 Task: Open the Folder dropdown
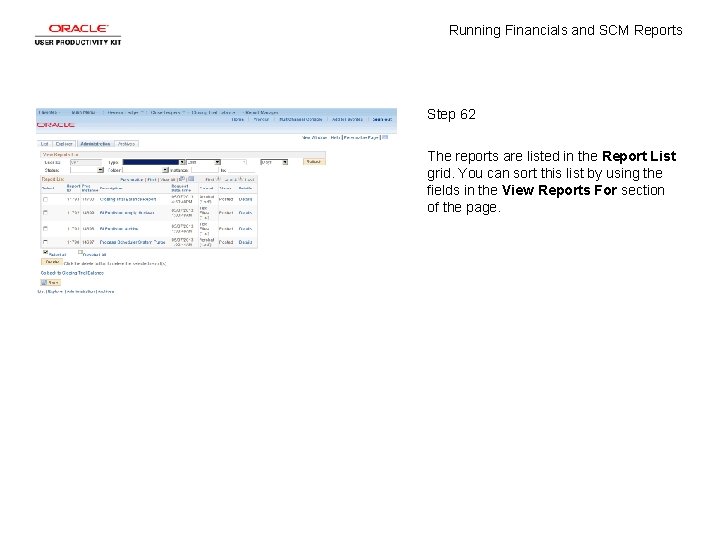[145, 170]
